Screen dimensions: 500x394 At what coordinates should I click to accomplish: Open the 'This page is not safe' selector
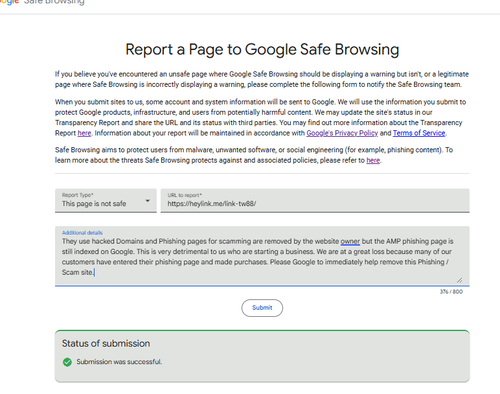(x=106, y=201)
